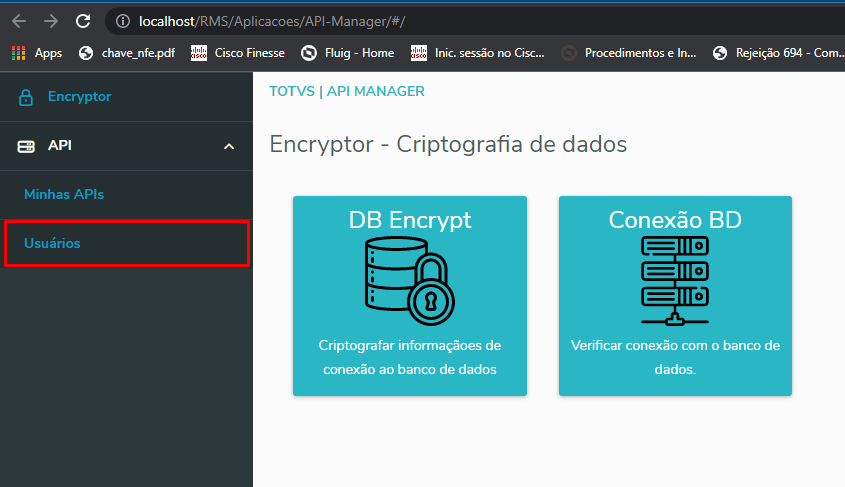Open Inic. sessão no Cisc... bookmark
Image resolution: width=845 pixels, height=487 pixels.
click(x=478, y=53)
